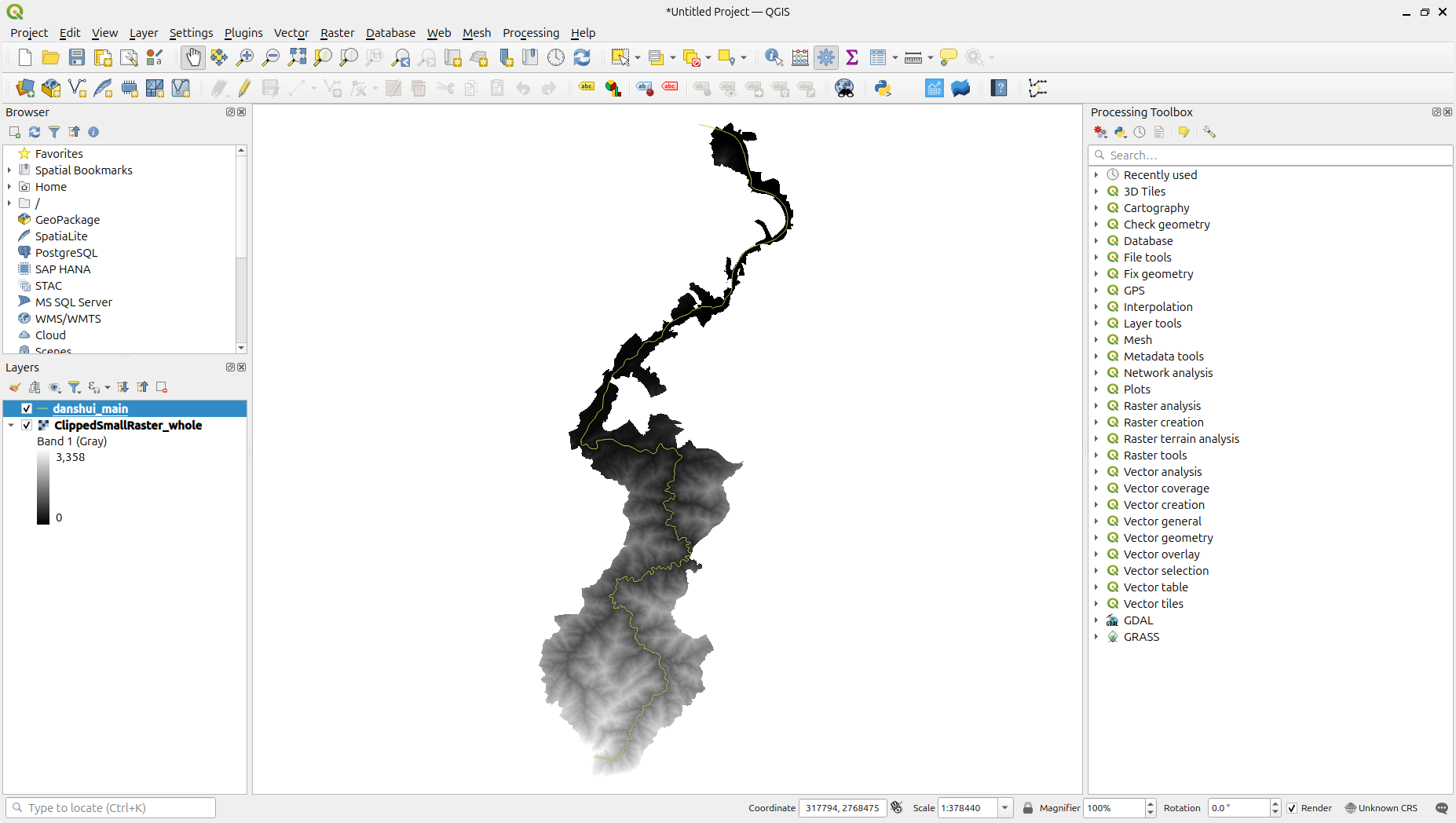Toggle the Render checkbox
Image resolution: width=1456 pixels, height=823 pixels.
pyautogui.click(x=1292, y=808)
